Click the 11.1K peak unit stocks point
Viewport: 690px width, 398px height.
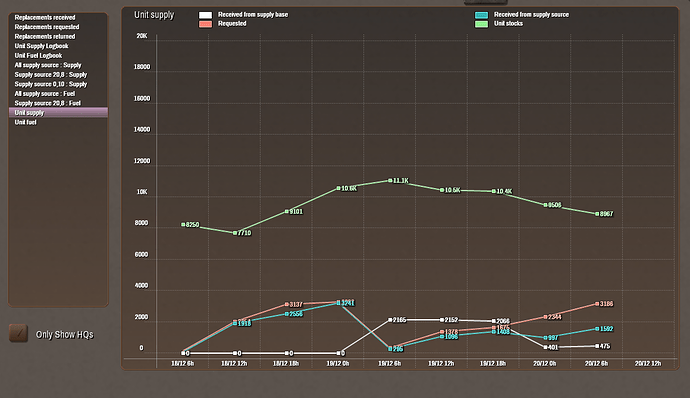click(390, 181)
